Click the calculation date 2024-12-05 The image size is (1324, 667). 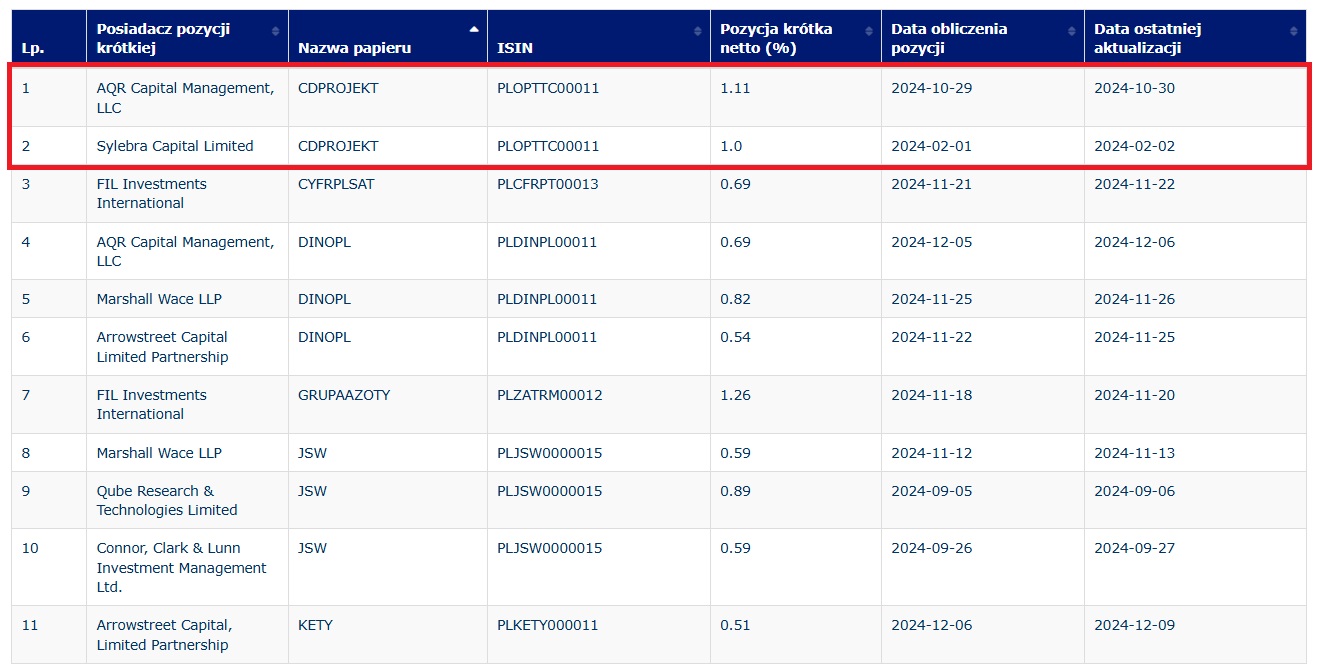click(932, 242)
